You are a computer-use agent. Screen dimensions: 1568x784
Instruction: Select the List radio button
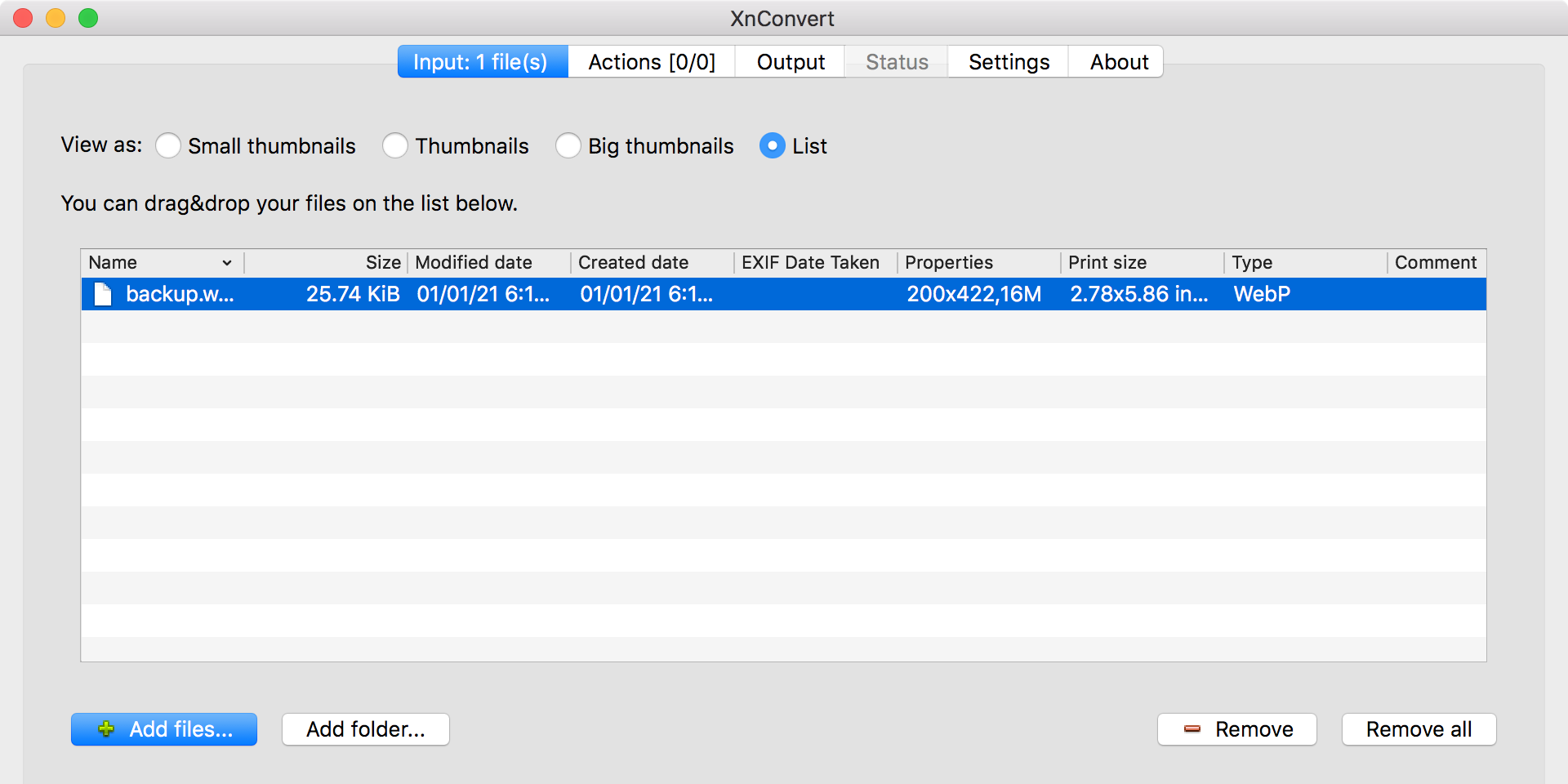(x=772, y=146)
